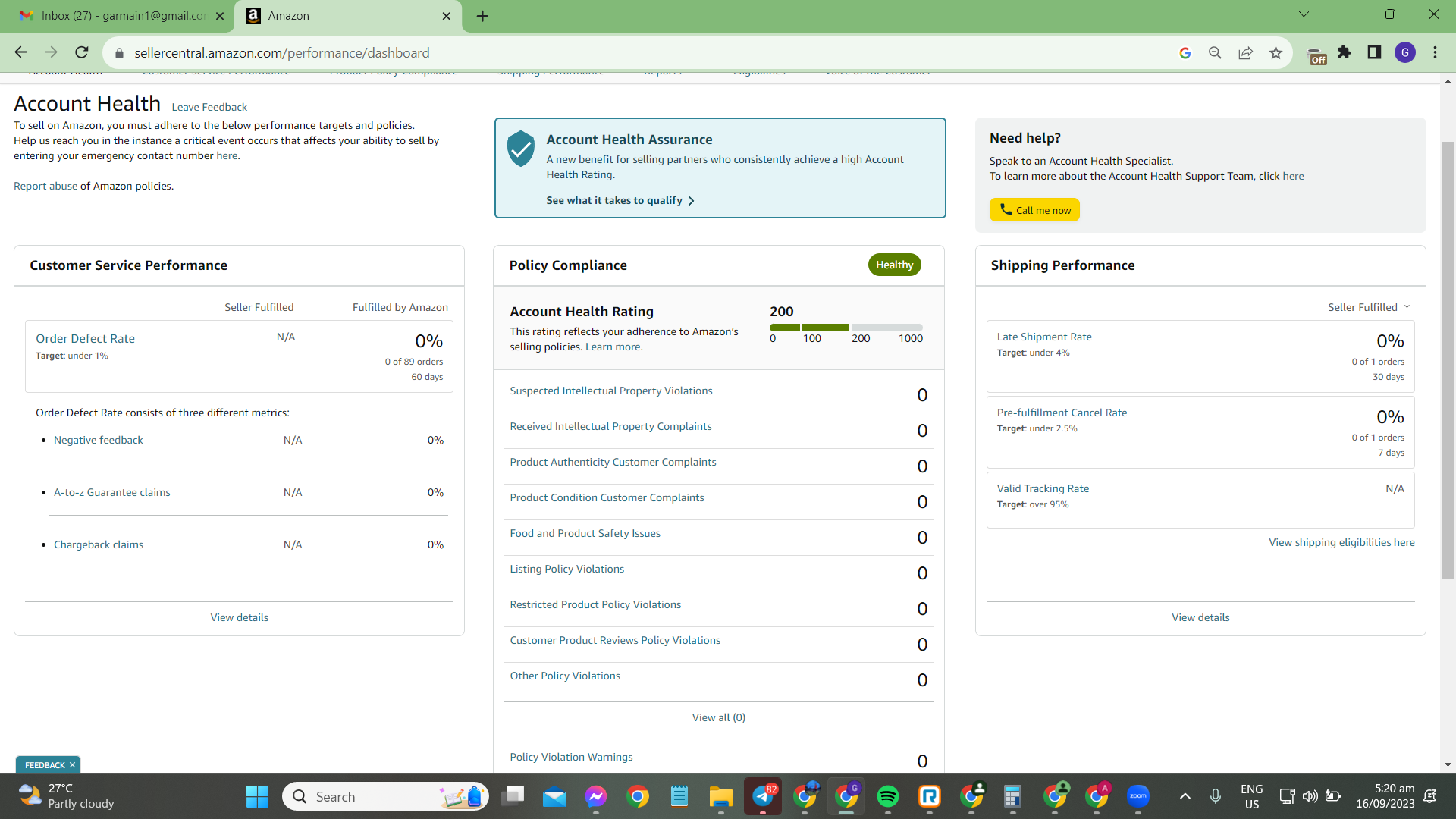Image resolution: width=1456 pixels, height=819 pixels.
Task: Dismiss the FEEDBACK tag with X
Action: click(x=72, y=765)
